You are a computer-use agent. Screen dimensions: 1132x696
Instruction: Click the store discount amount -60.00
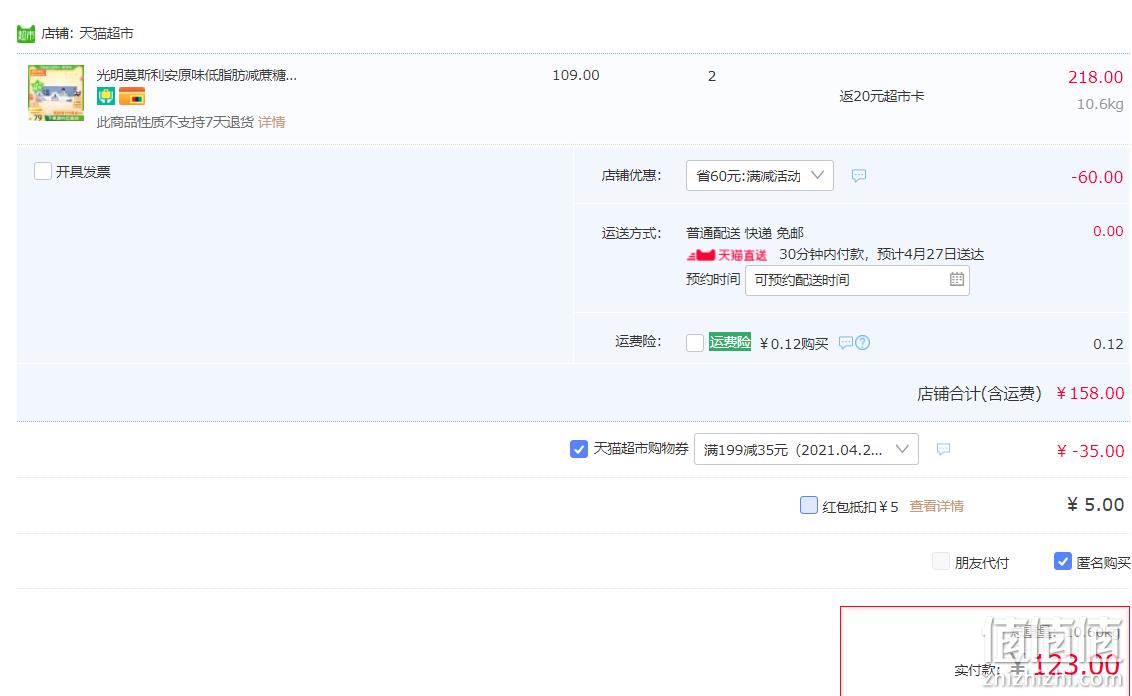coord(1097,177)
